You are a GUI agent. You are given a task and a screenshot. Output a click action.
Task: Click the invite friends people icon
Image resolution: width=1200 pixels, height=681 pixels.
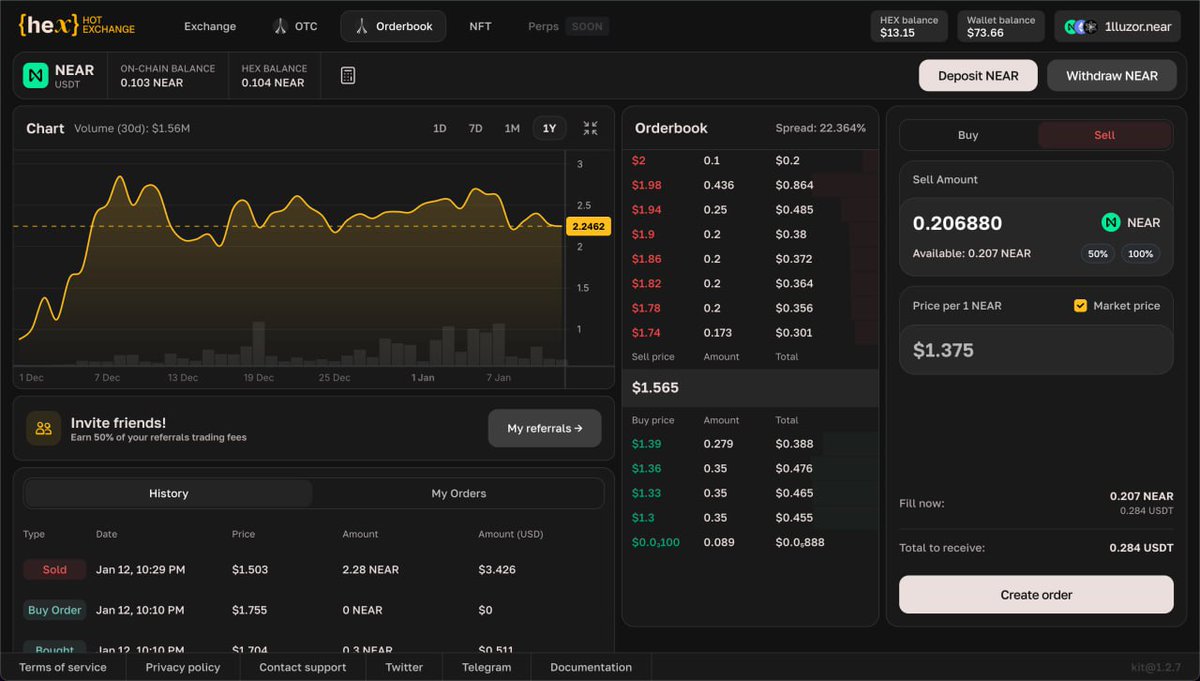[x=41, y=428]
